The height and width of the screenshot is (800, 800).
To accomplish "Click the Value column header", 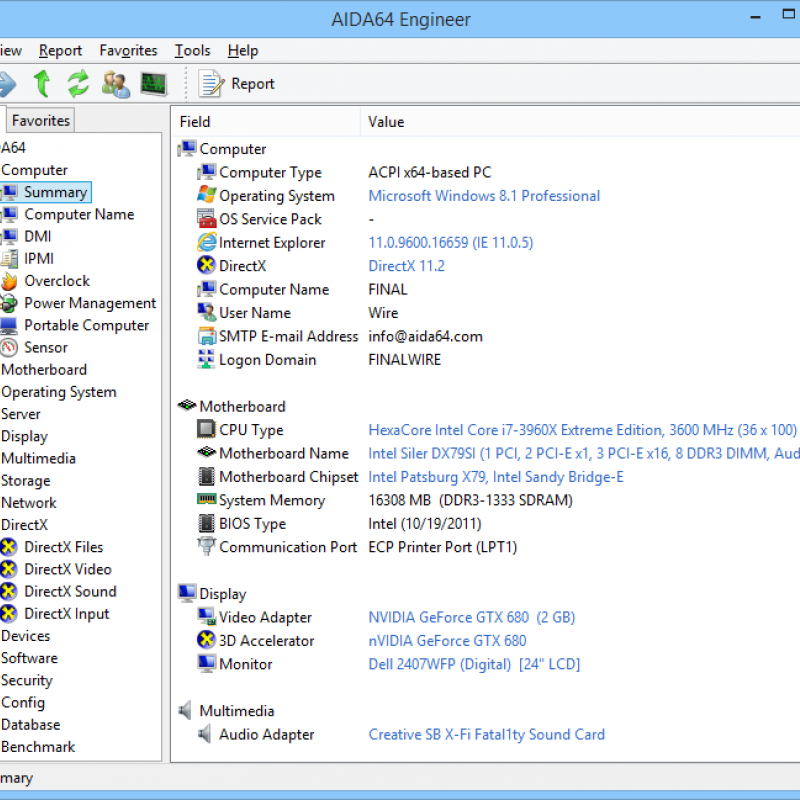I will [x=386, y=122].
